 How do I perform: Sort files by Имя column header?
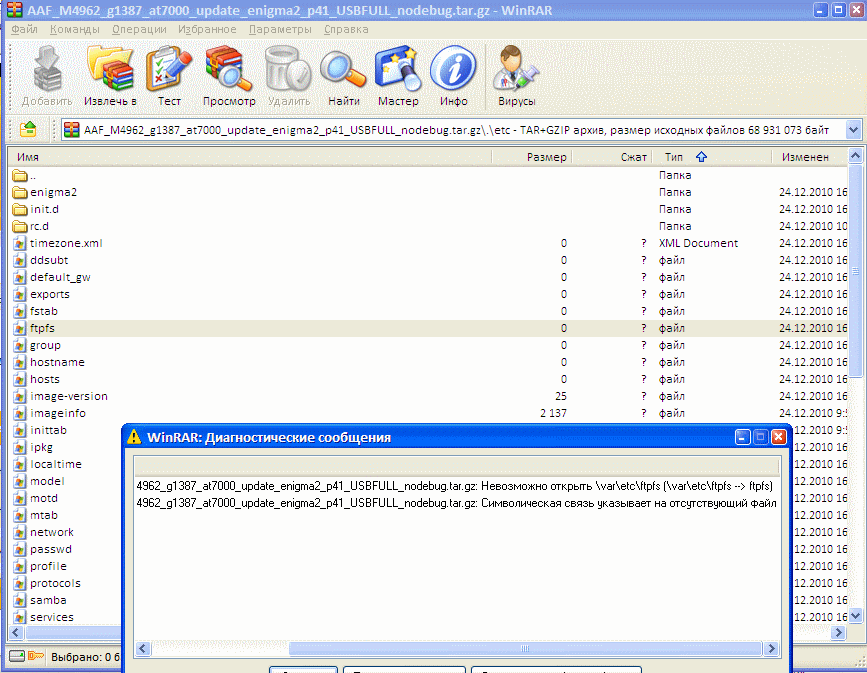click(x=251, y=157)
